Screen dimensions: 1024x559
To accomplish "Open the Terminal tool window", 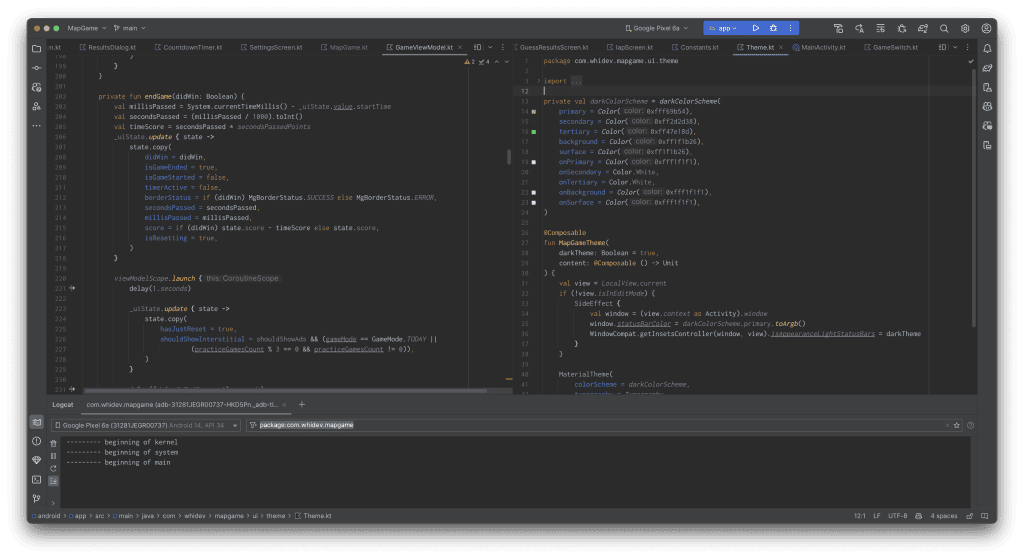I will 36,479.
